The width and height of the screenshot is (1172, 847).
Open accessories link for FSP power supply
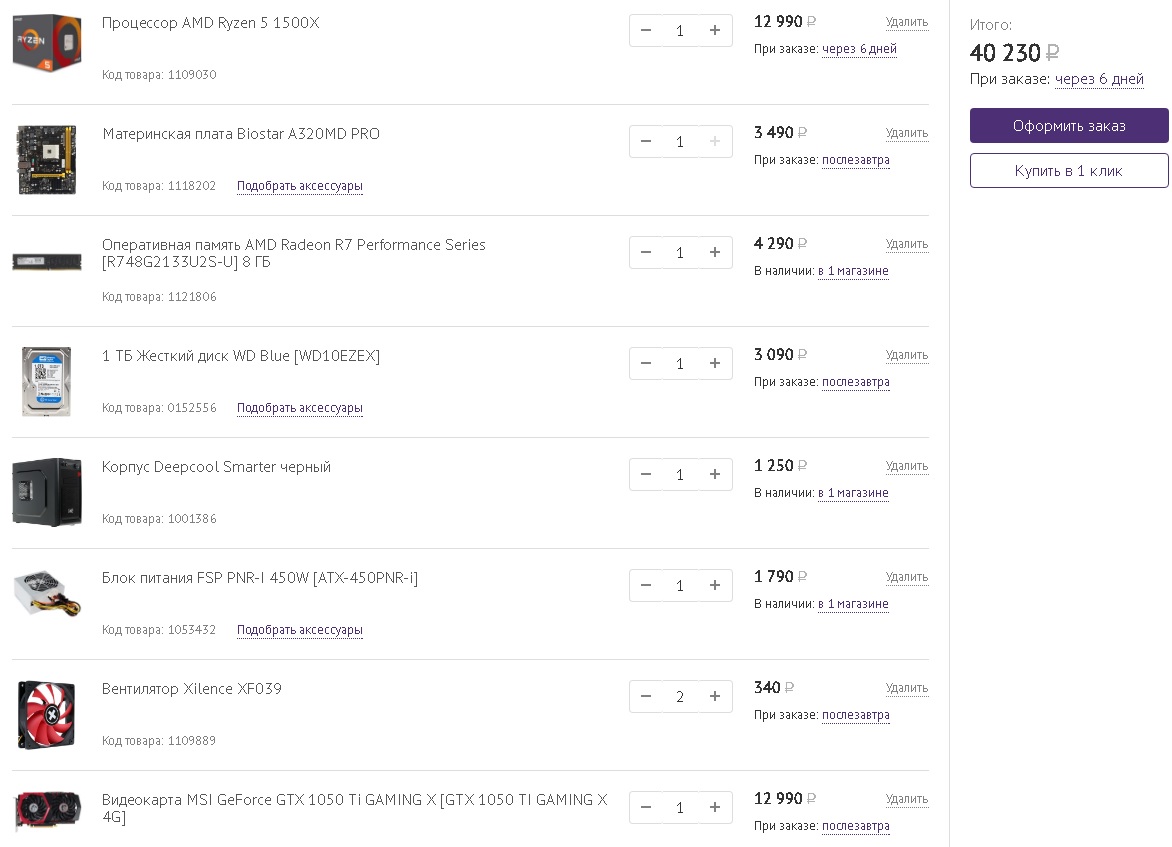pos(299,630)
